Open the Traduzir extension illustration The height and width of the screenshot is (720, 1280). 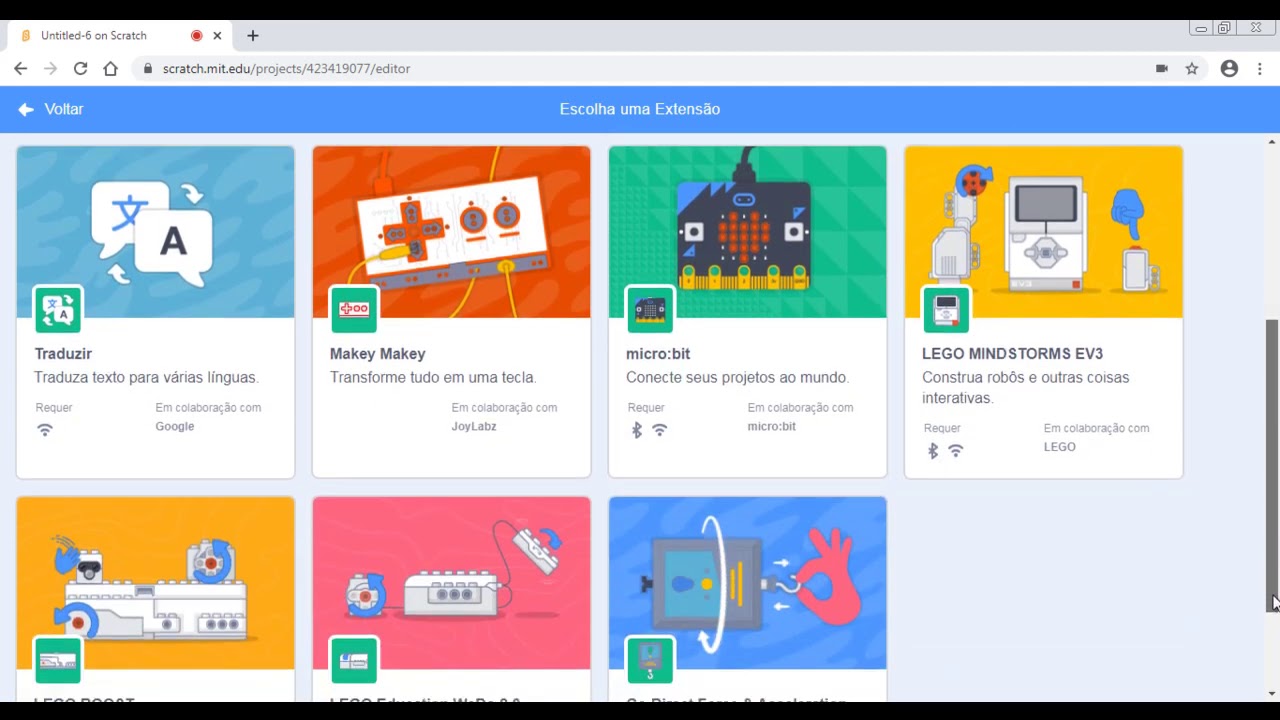coord(156,232)
